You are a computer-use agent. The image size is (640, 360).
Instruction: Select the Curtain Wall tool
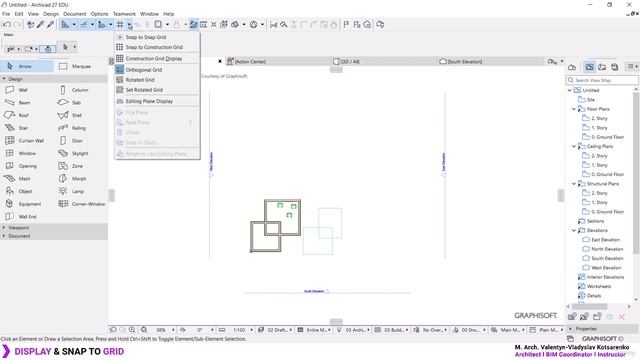click(30, 140)
